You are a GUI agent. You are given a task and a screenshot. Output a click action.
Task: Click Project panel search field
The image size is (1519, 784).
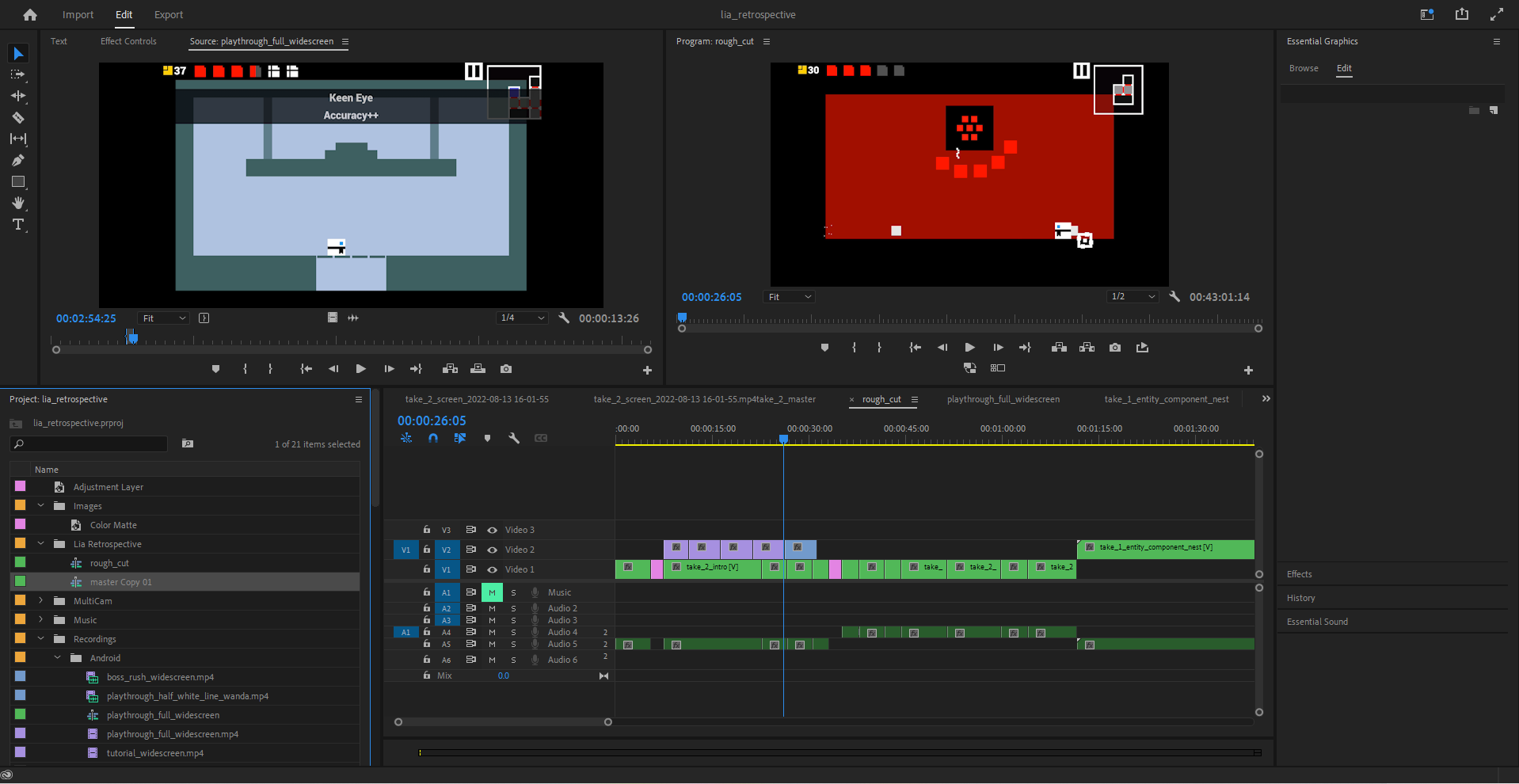coord(89,443)
